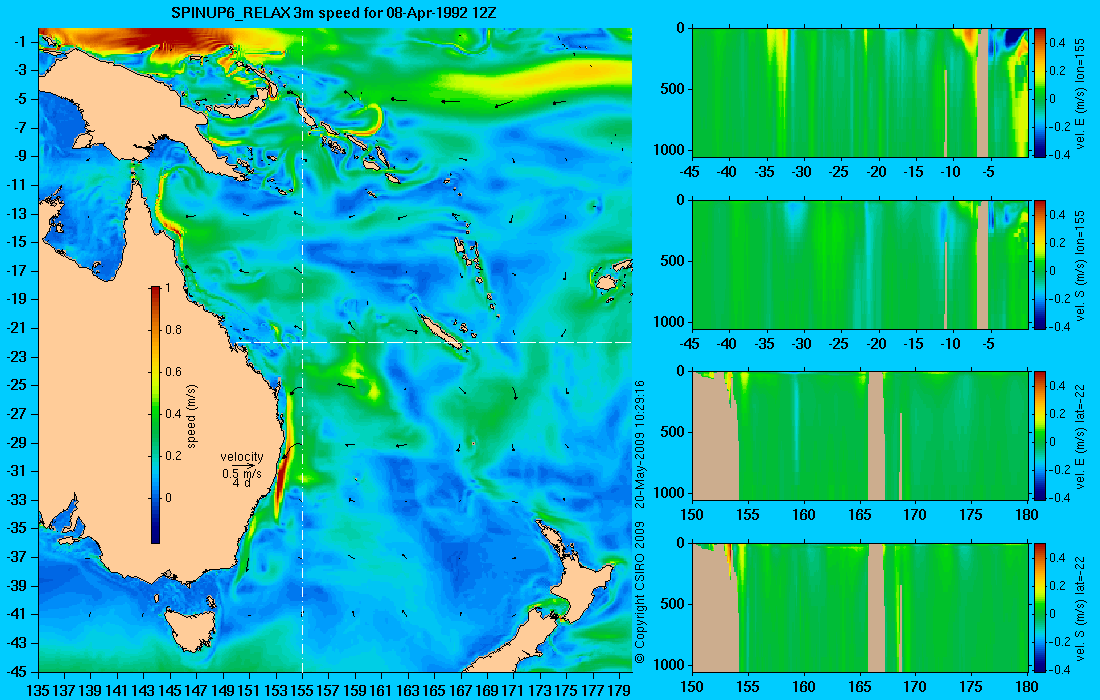This screenshot has height=700, width=1100.
Task: Click "167" on the map longitude axis
Action: coord(460,690)
